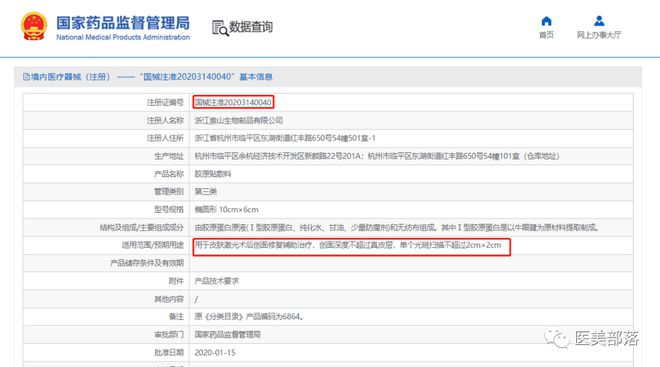Screen dimensions: 660x367
Task: Open 网上办事大厅 user icon
Action: click(x=599, y=21)
